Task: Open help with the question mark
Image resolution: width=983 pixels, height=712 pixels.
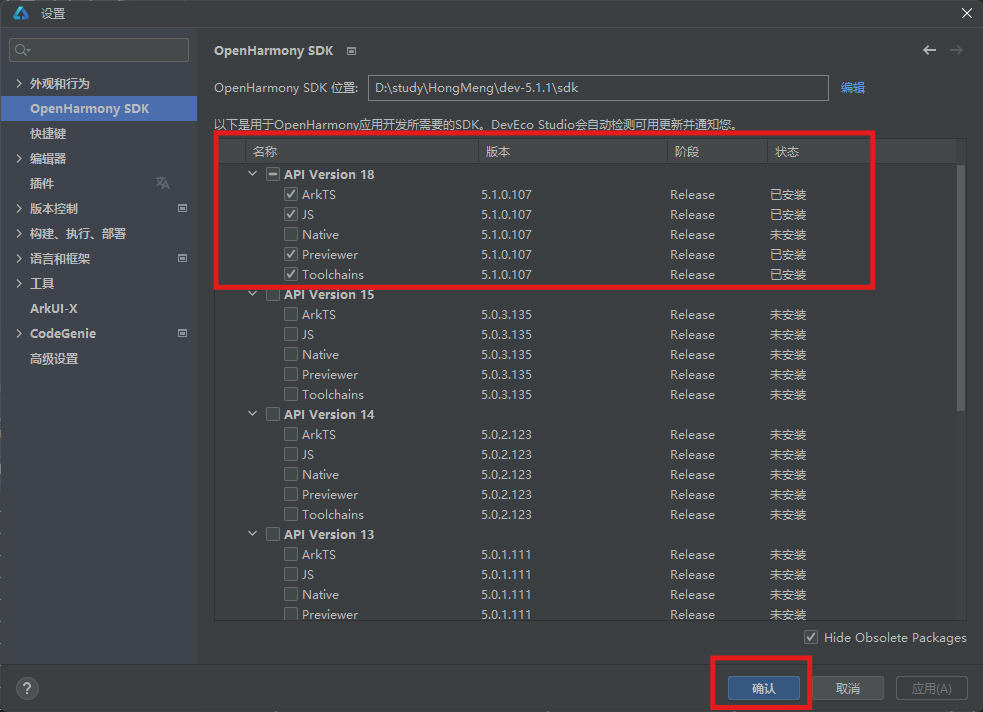Action: 27,688
